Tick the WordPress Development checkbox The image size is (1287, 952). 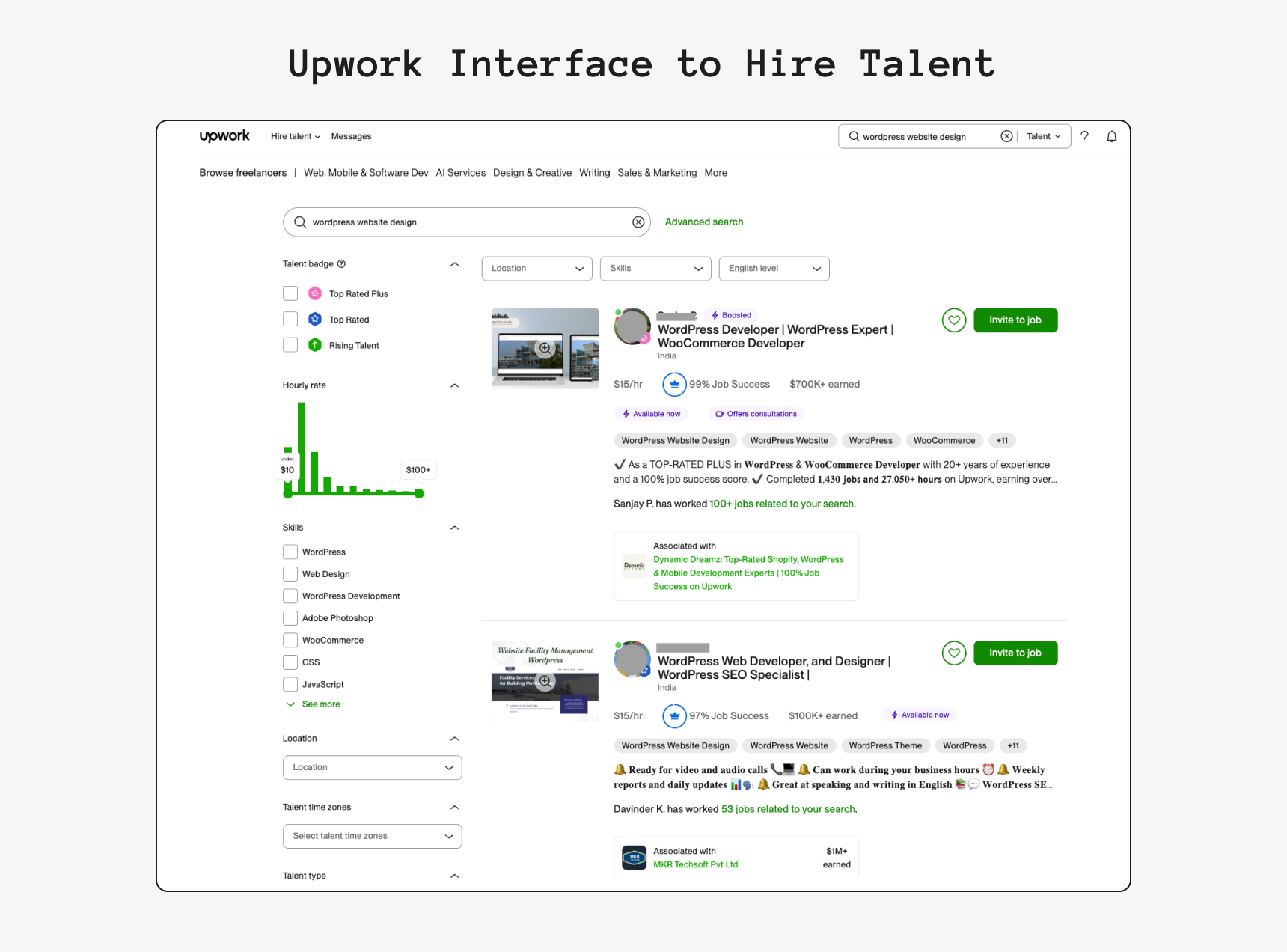click(x=290, y=596)
